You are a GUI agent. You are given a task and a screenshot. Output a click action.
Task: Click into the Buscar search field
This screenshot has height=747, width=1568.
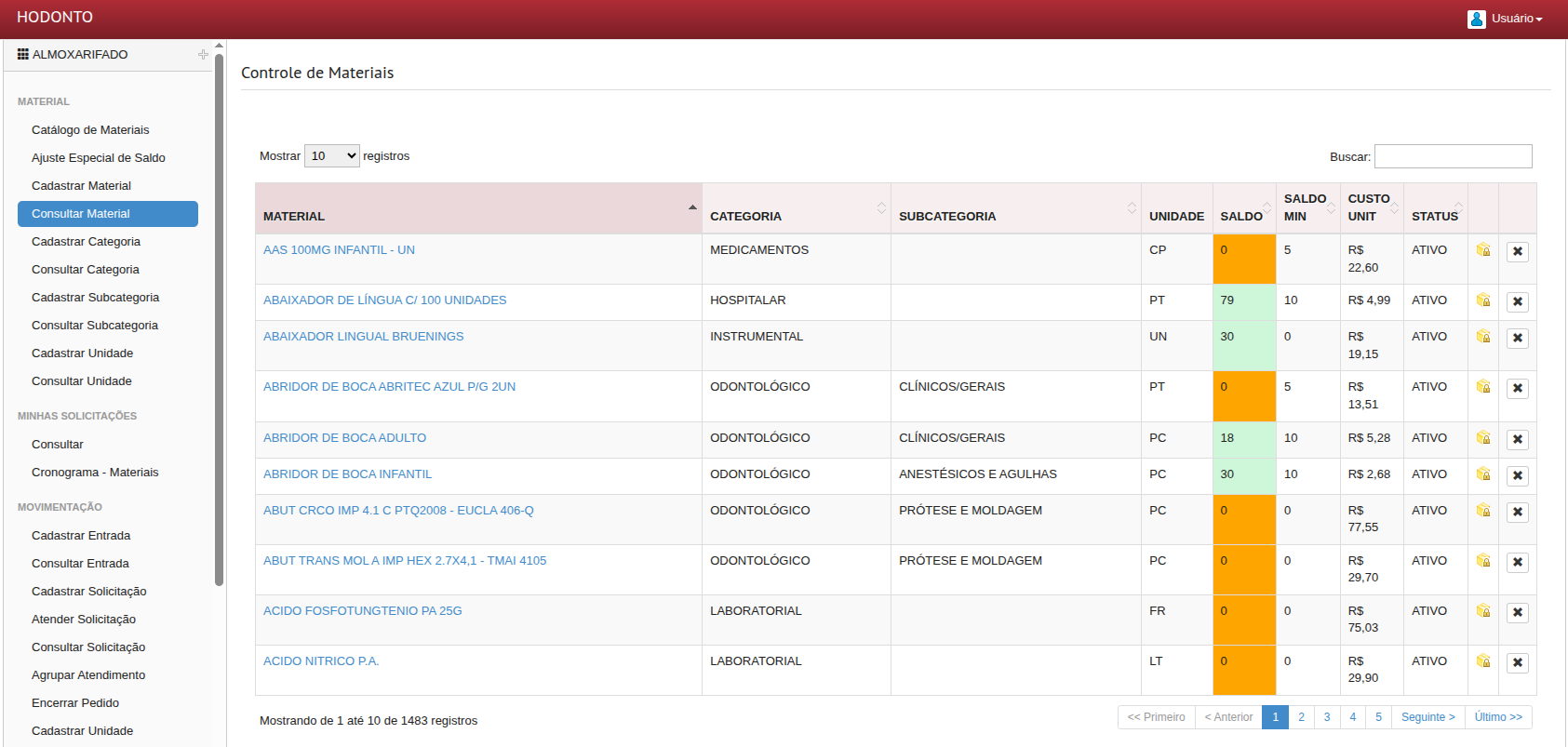click(x=1453, y=156)
